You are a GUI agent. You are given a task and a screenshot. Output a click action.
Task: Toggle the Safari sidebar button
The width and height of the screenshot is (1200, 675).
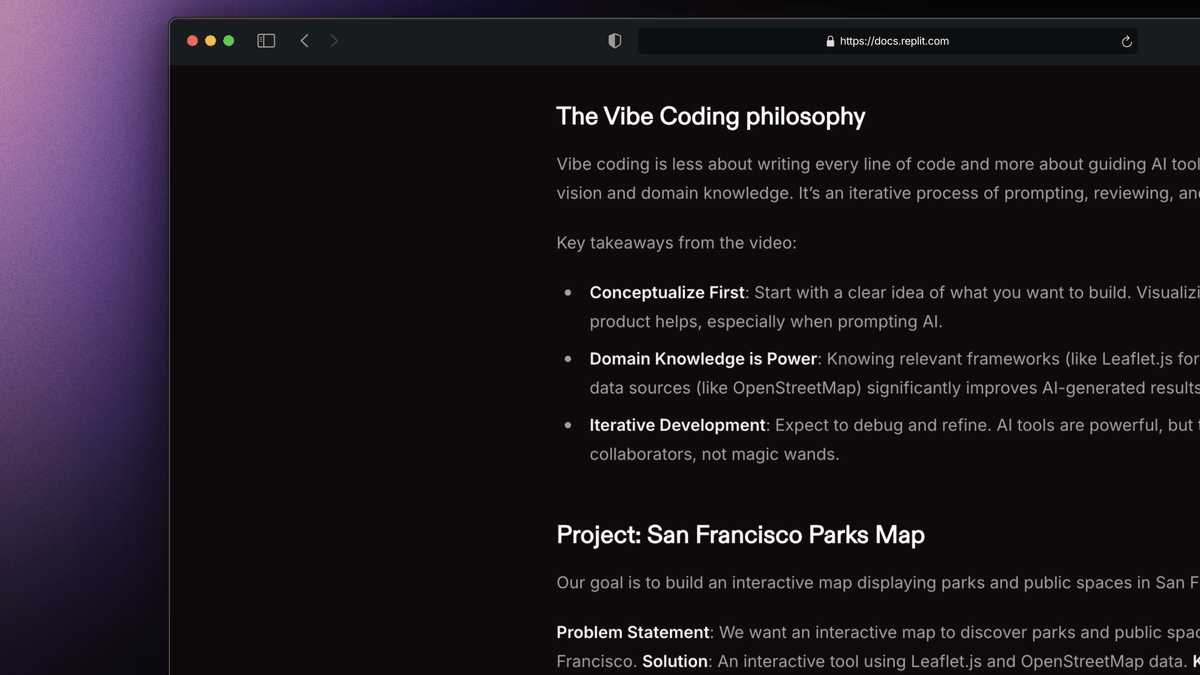[266, 41]
